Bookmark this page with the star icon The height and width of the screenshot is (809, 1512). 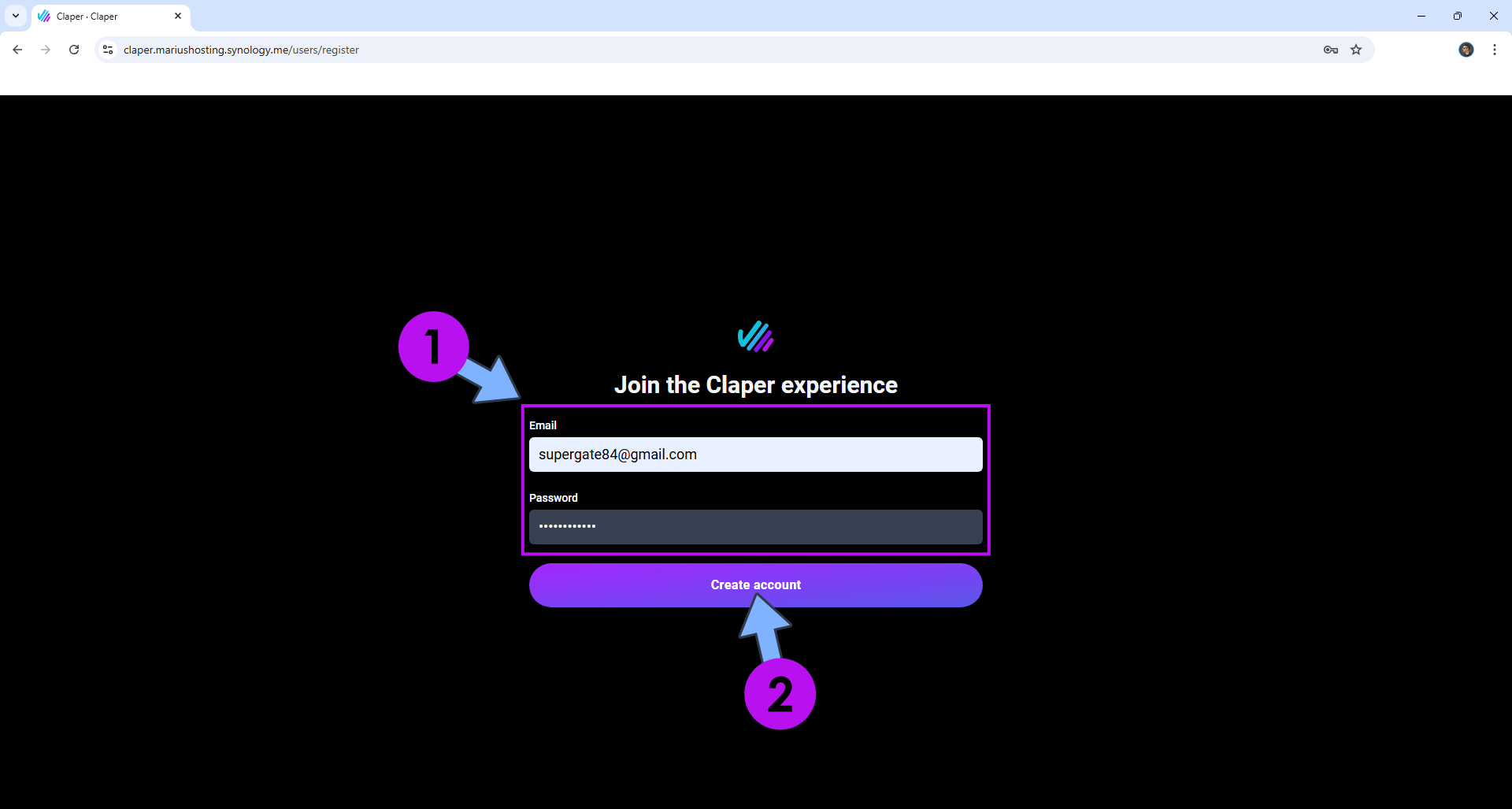1356,50
